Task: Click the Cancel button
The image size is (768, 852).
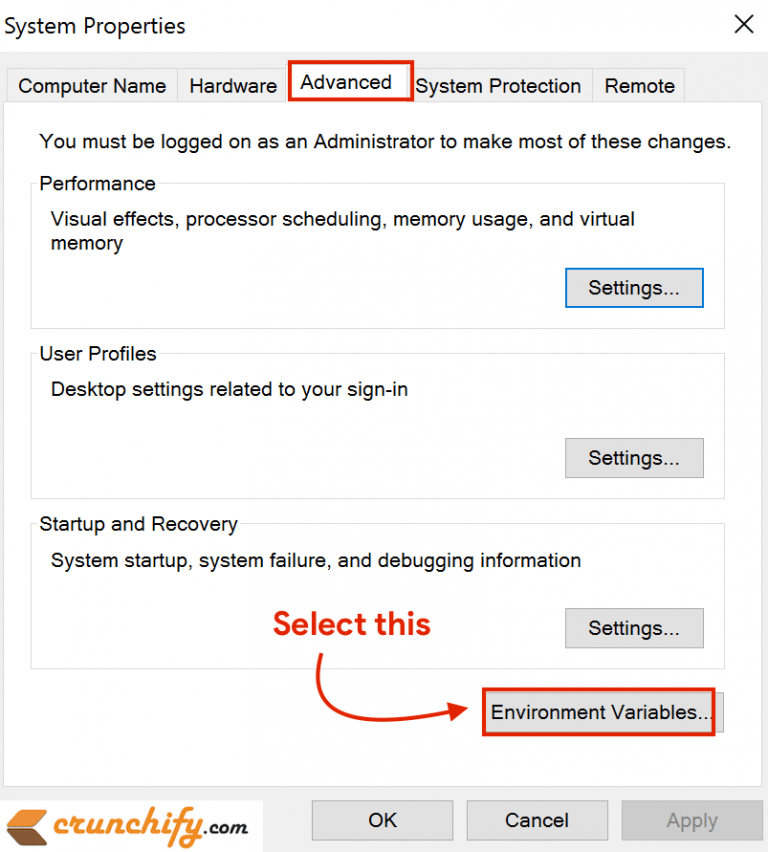Action: [537, 820]
